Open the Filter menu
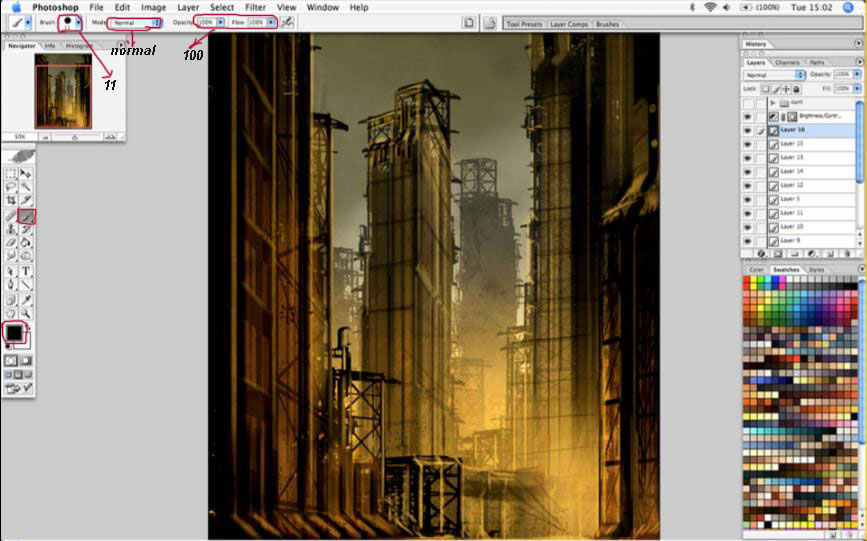This screenshot has width=867, height=541. pos(255,7)
